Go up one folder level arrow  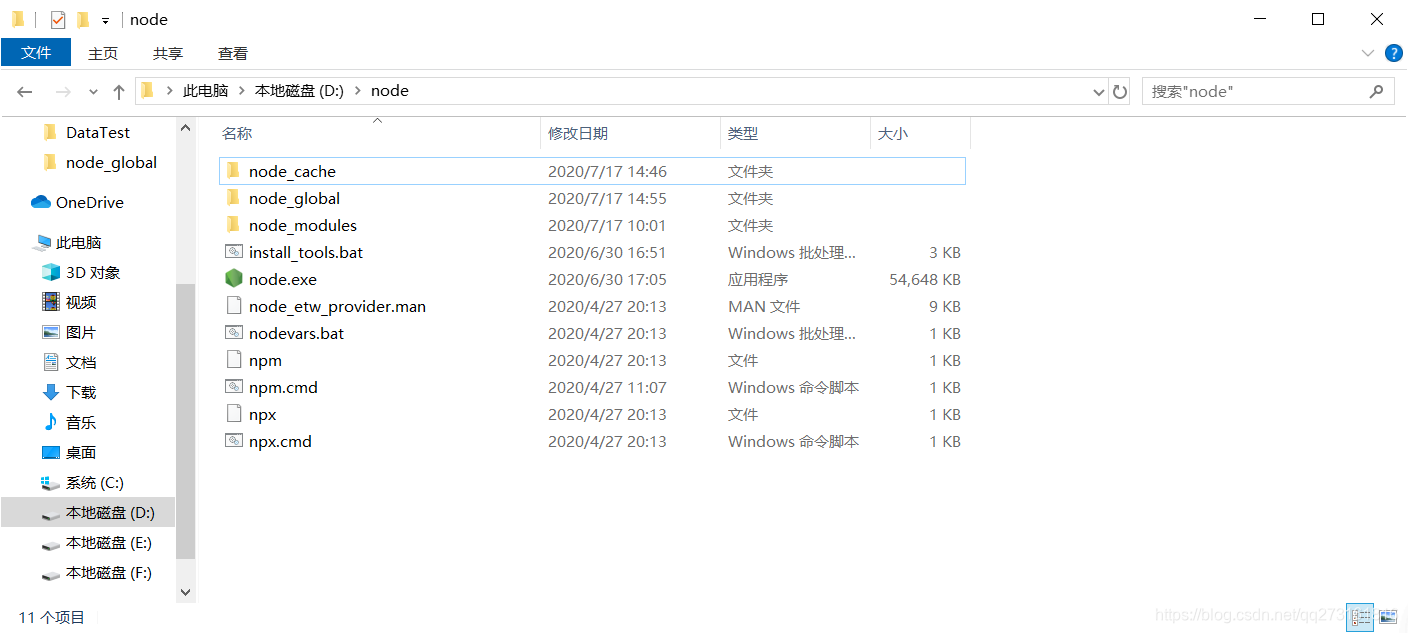pyautogui.click(x=119, y=91)
